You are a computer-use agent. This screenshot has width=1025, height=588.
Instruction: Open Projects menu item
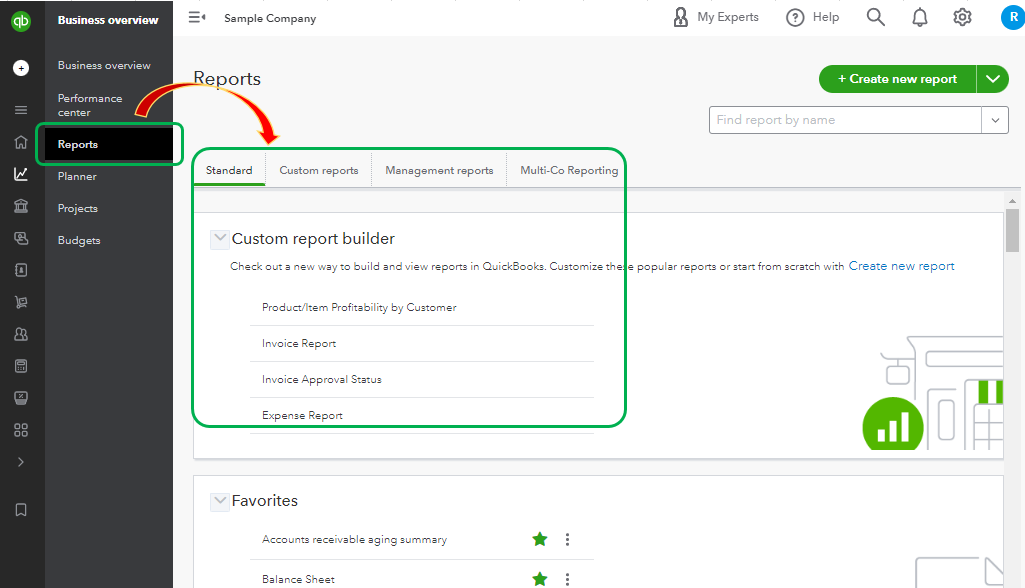[x=77, y=209]
